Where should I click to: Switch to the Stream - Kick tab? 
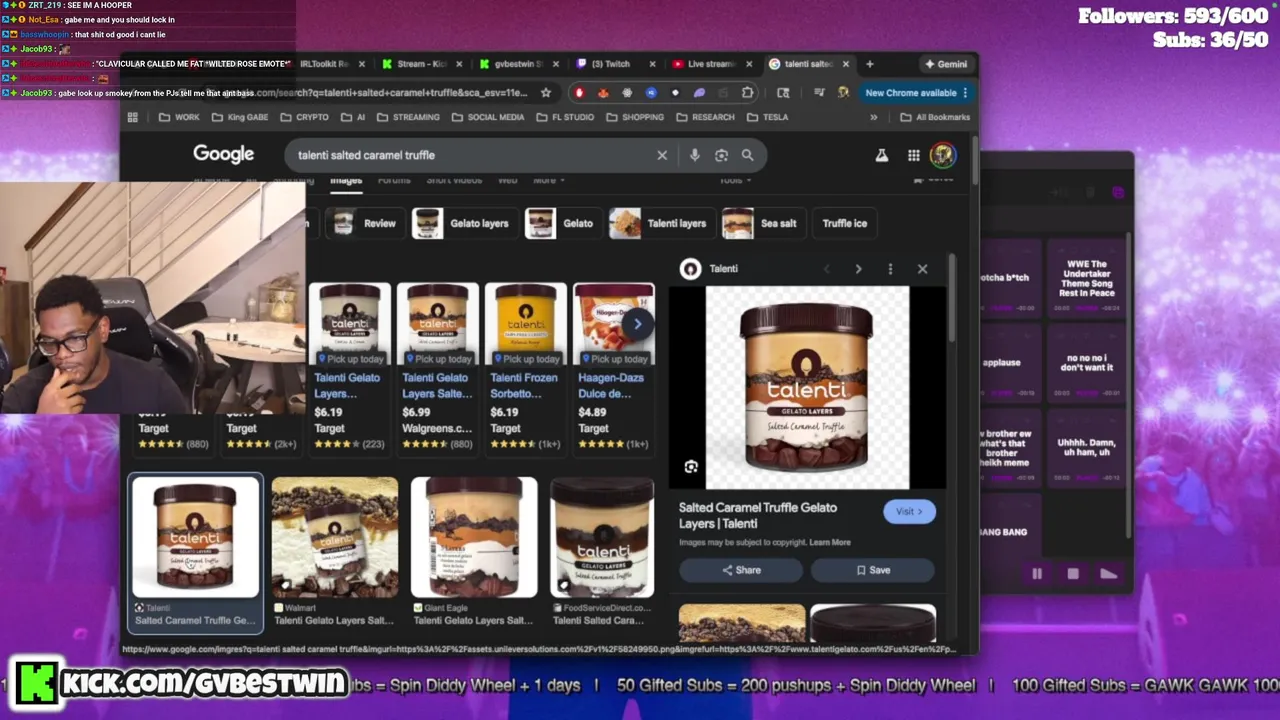click(423, 64)
